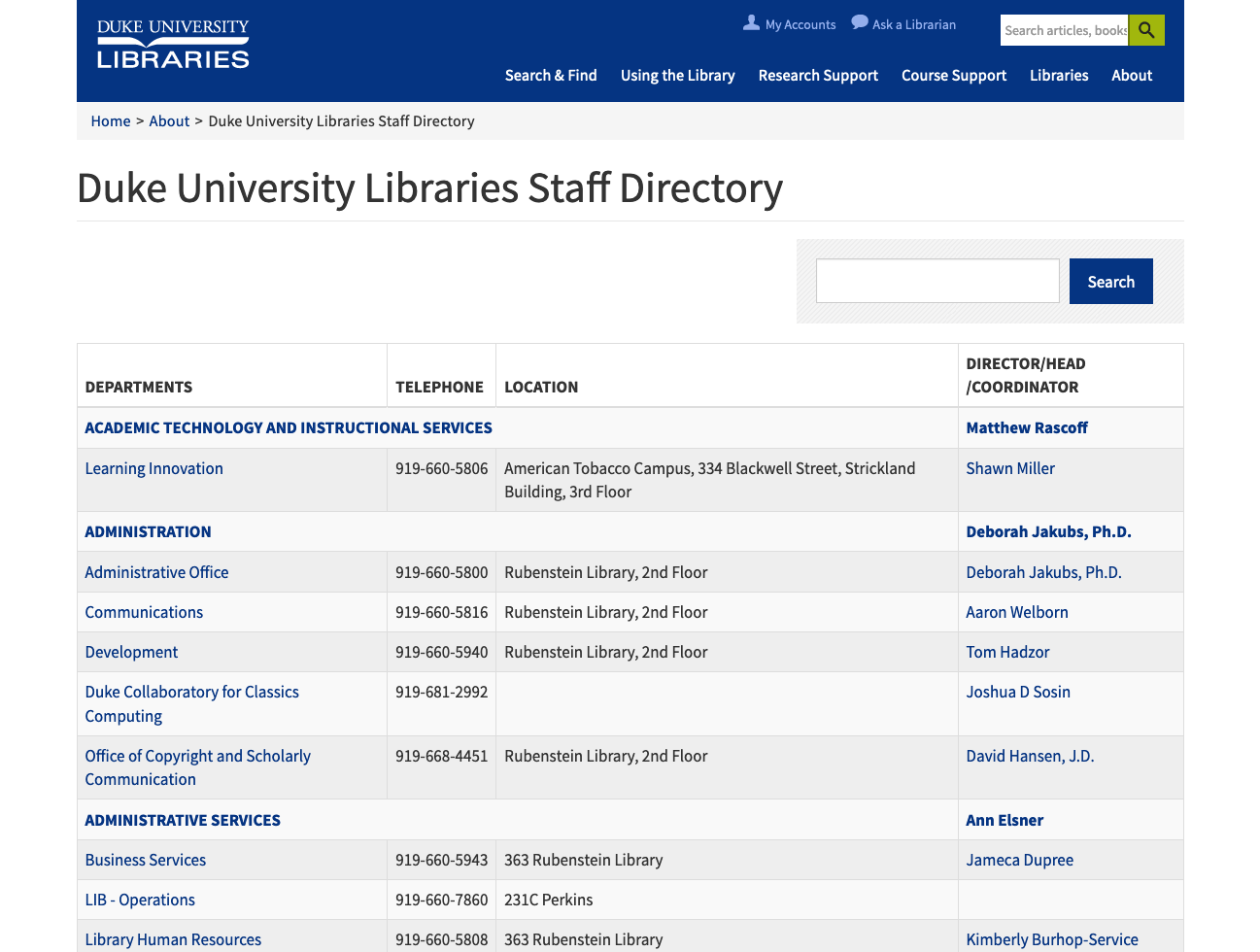Go to About in breadcrumb
This screenshot has height=952, width=1260.
(169, 121)
